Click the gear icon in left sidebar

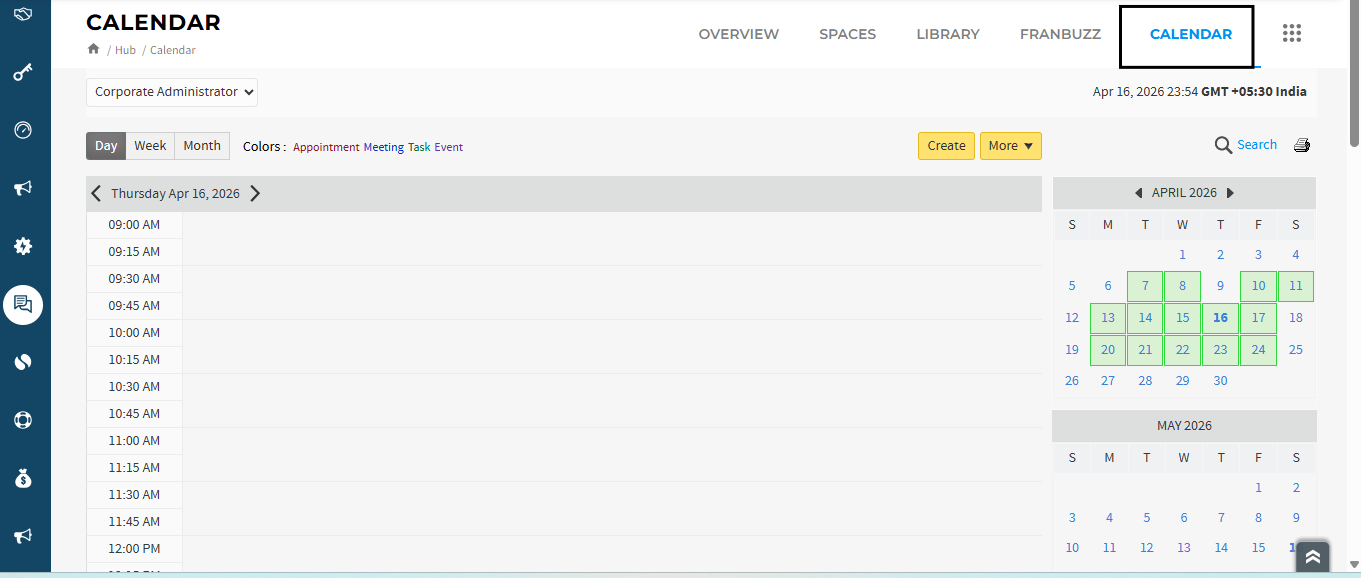pyautogui.click(x=24, y=246)
